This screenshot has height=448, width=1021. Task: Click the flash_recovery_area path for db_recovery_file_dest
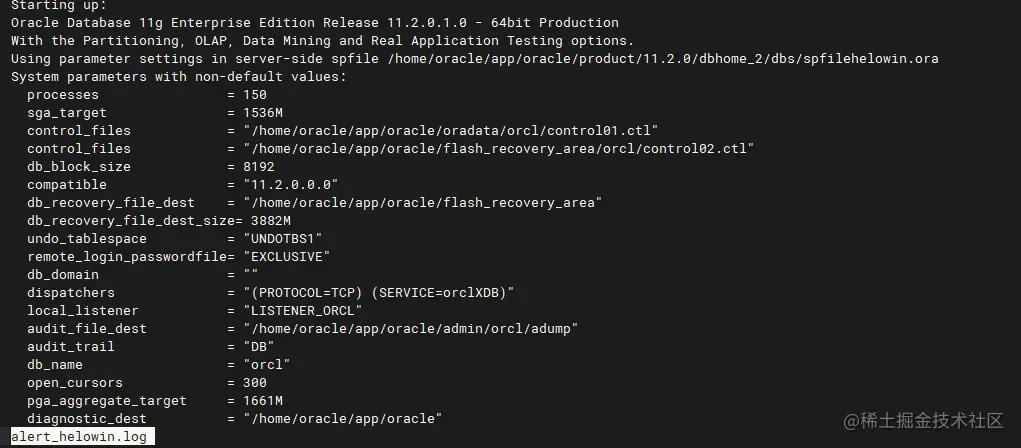[x=422, y=203]
